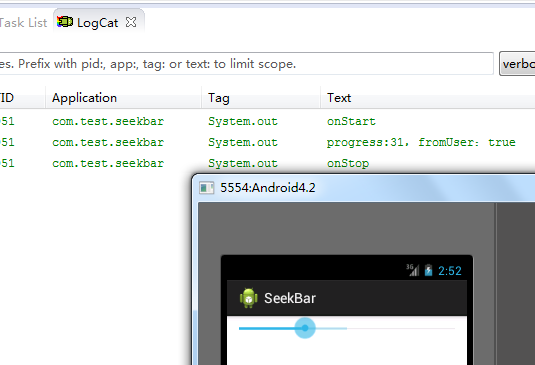
Task: Click the battery charging status icon
Action: pyautogui.click(x=429, y=270)
